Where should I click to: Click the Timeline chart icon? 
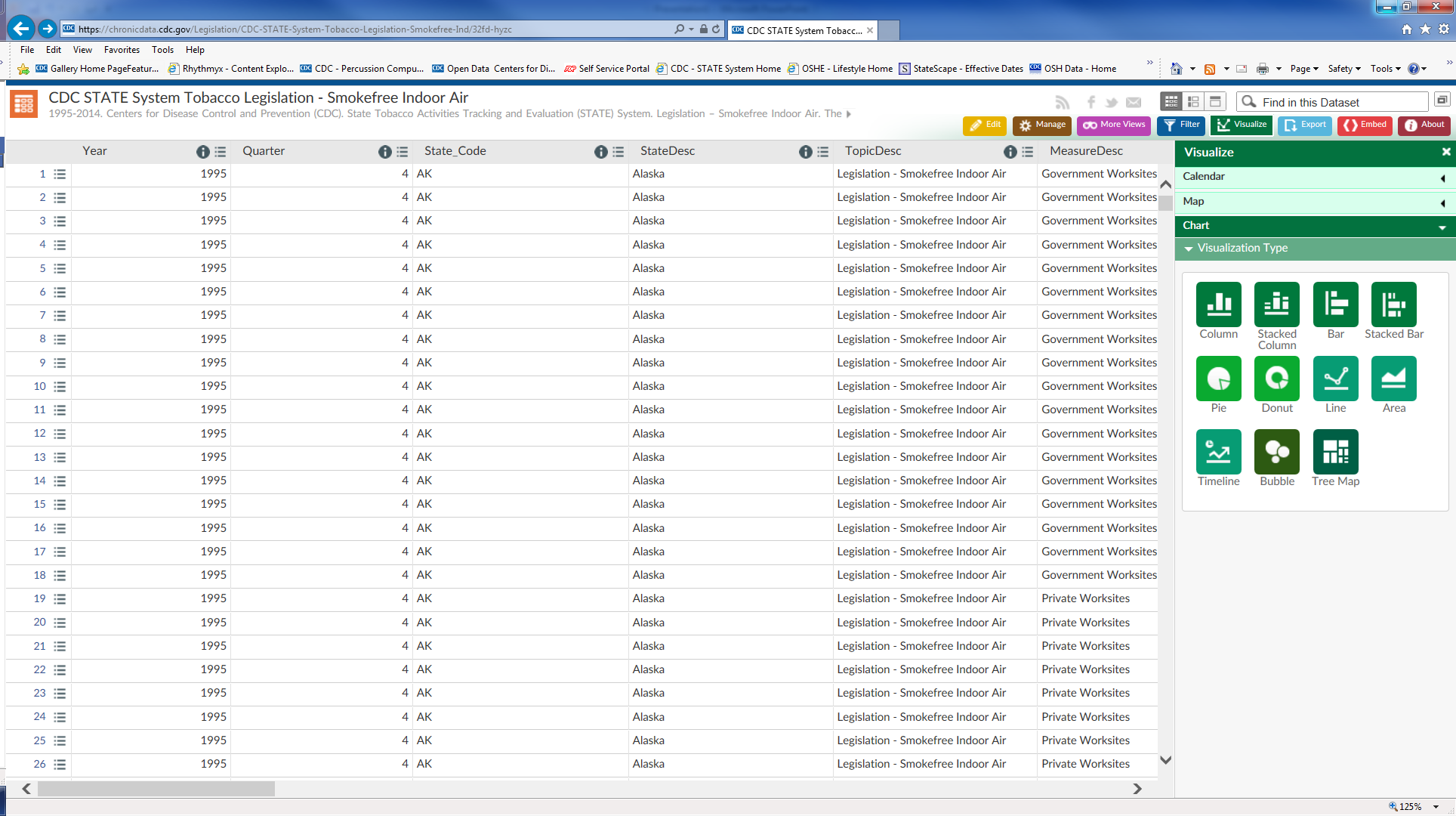(1218, 452)
